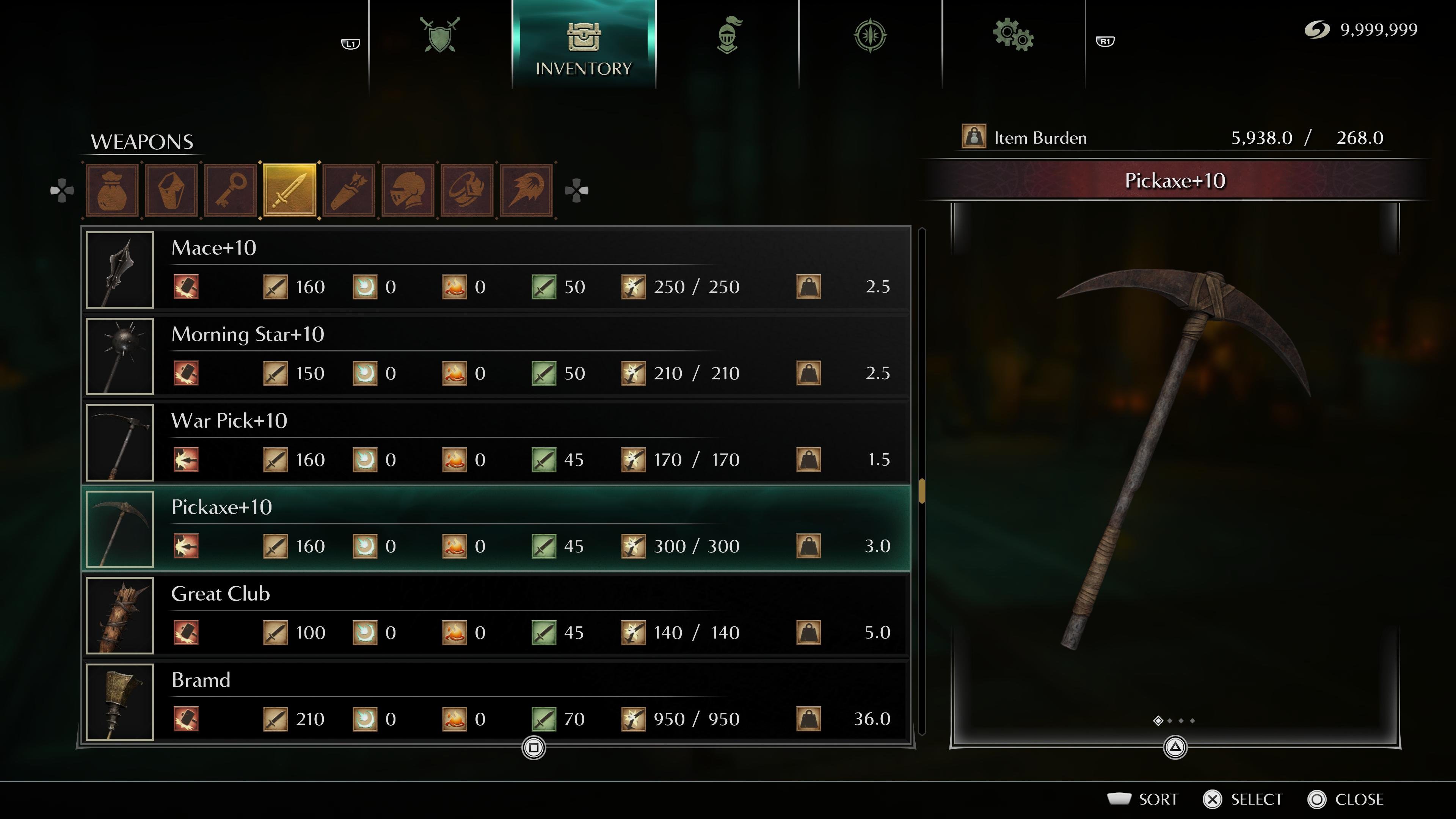Open the arrows quiver category icon
The width and height of the screenshot is (1456, 819).
tap(349, 190)
